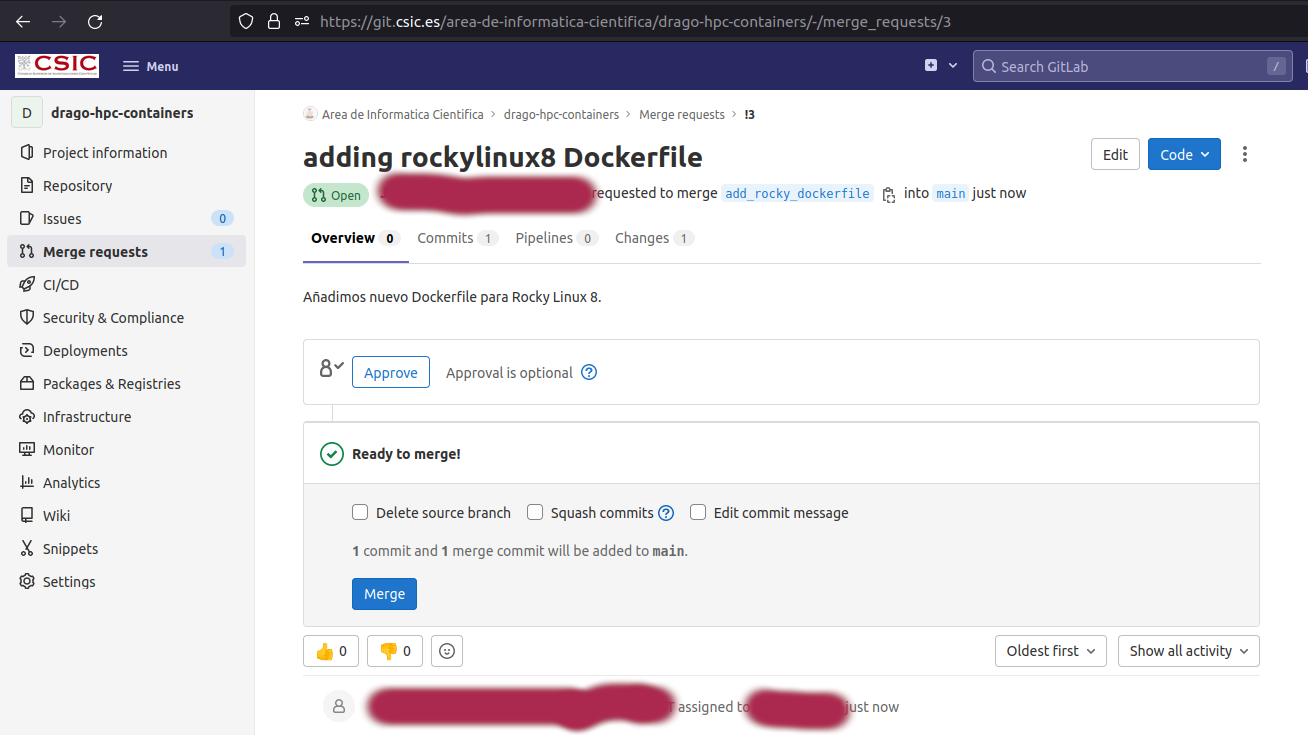Image resolution: width=1308 pixels, height=735 pixels.
Task: Open the emoji reaction picker
Action: pyautogui.click(x=447, y=651)
